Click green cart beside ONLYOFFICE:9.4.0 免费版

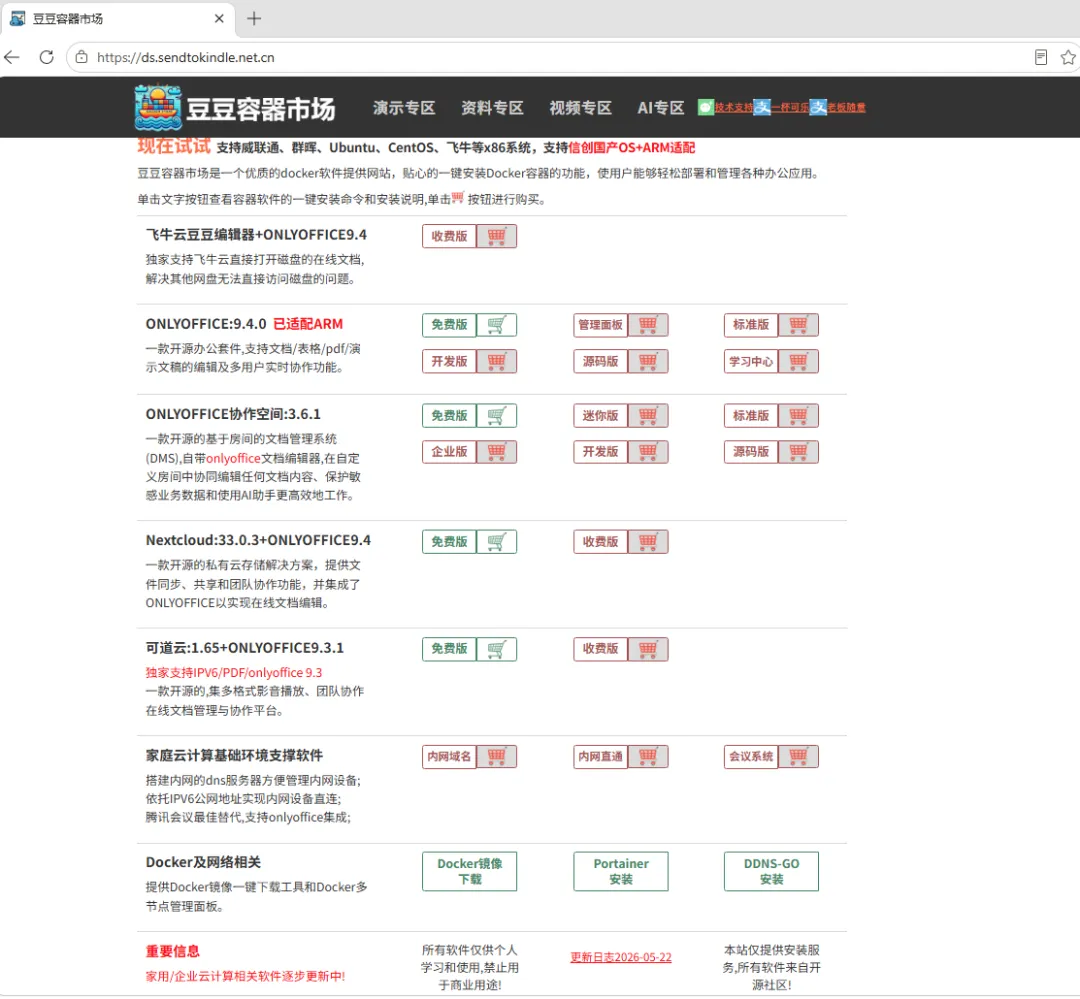pos(497,325)
